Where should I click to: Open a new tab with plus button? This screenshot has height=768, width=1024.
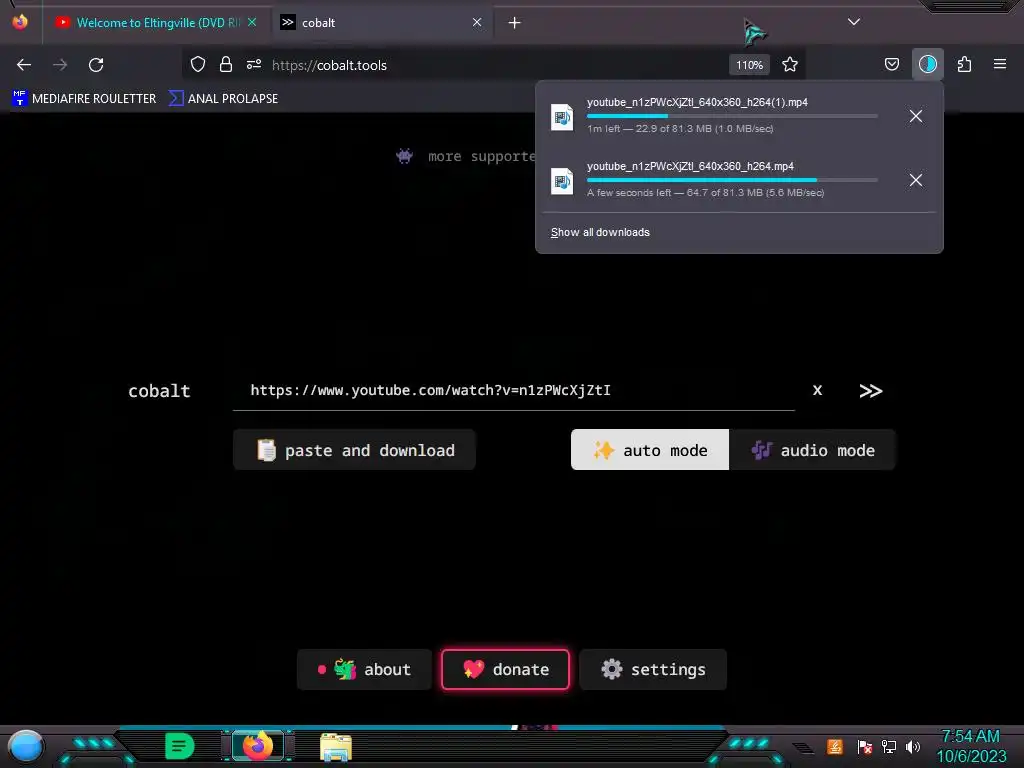pyautogui.click(x=515, y=23)
